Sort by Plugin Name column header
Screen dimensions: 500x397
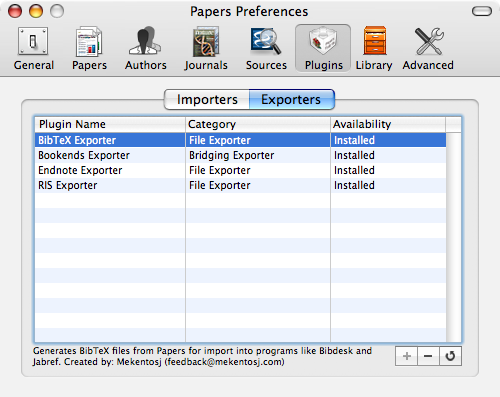(x=110, y=124)
